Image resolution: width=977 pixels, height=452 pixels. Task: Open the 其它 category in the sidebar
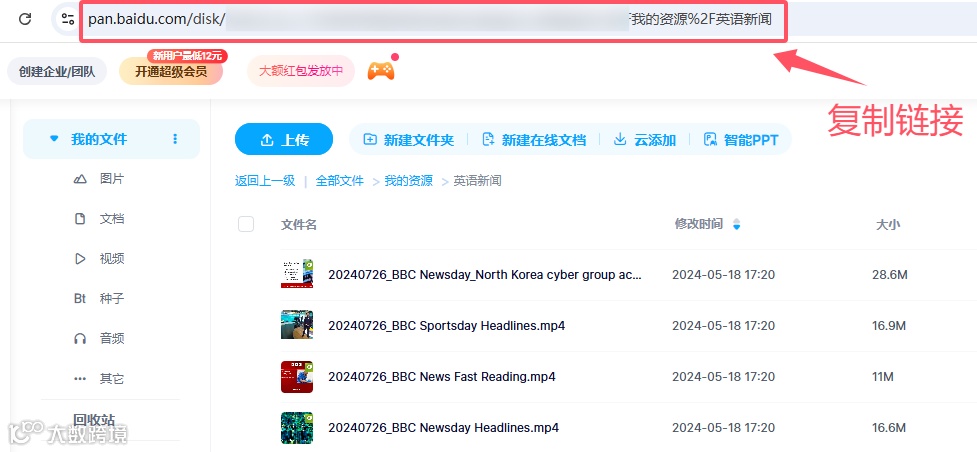pyautogui.click(x=112, y=378)
